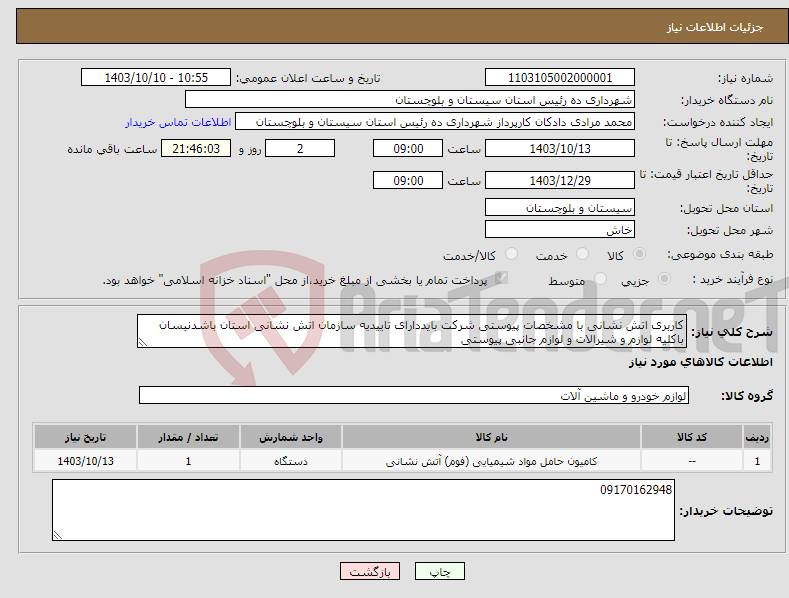This screenshot has width=789, height=598.
Task: Click the resize handle of buyer notes textarea
Action: point(57,536)
